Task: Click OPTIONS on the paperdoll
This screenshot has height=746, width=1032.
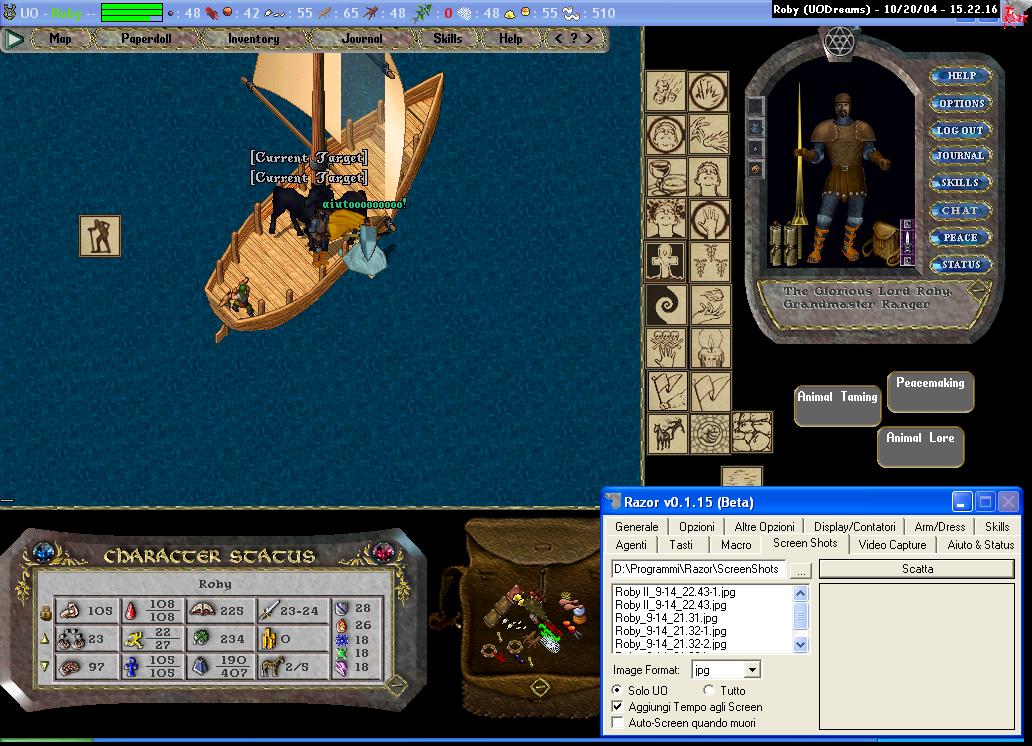Action: point(961,103)
